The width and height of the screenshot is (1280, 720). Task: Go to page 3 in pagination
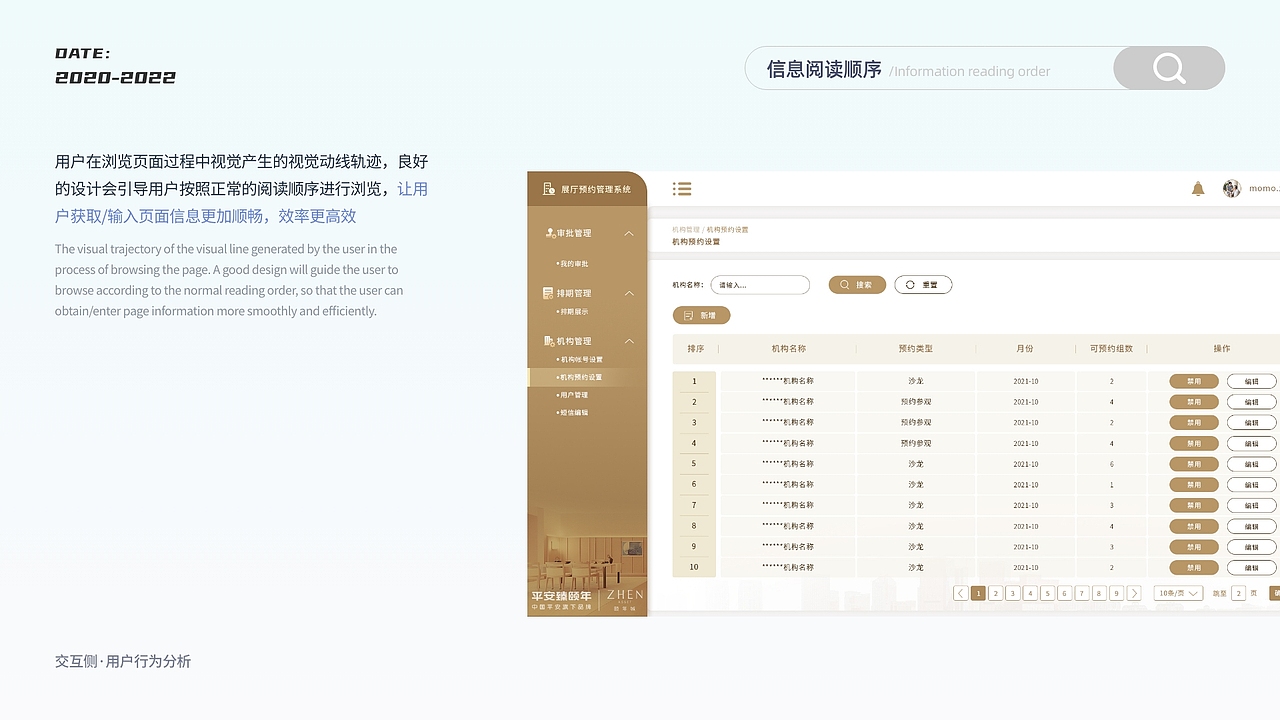tap(1013, 593)
